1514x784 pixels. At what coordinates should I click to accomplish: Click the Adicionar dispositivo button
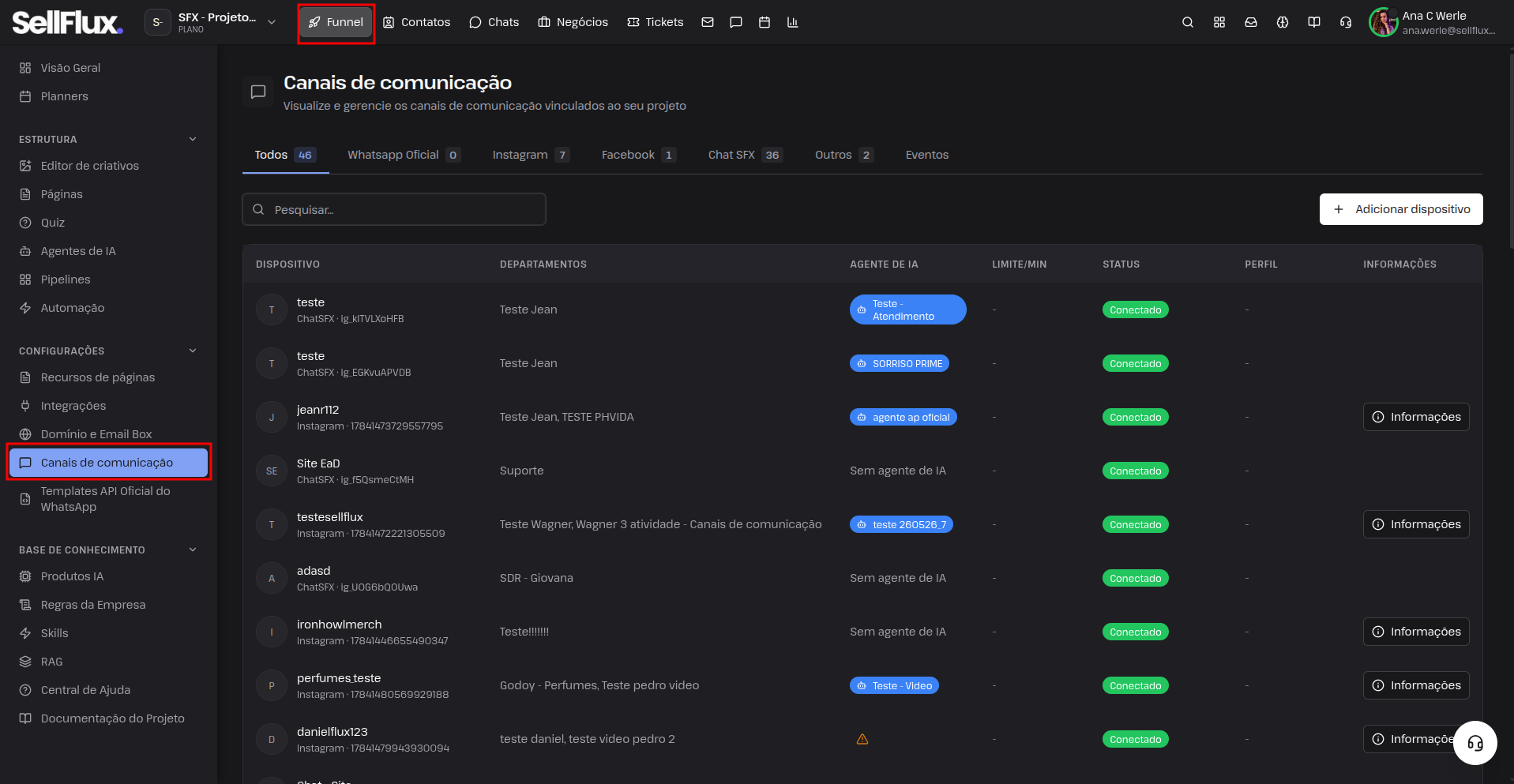point(1401,209)
